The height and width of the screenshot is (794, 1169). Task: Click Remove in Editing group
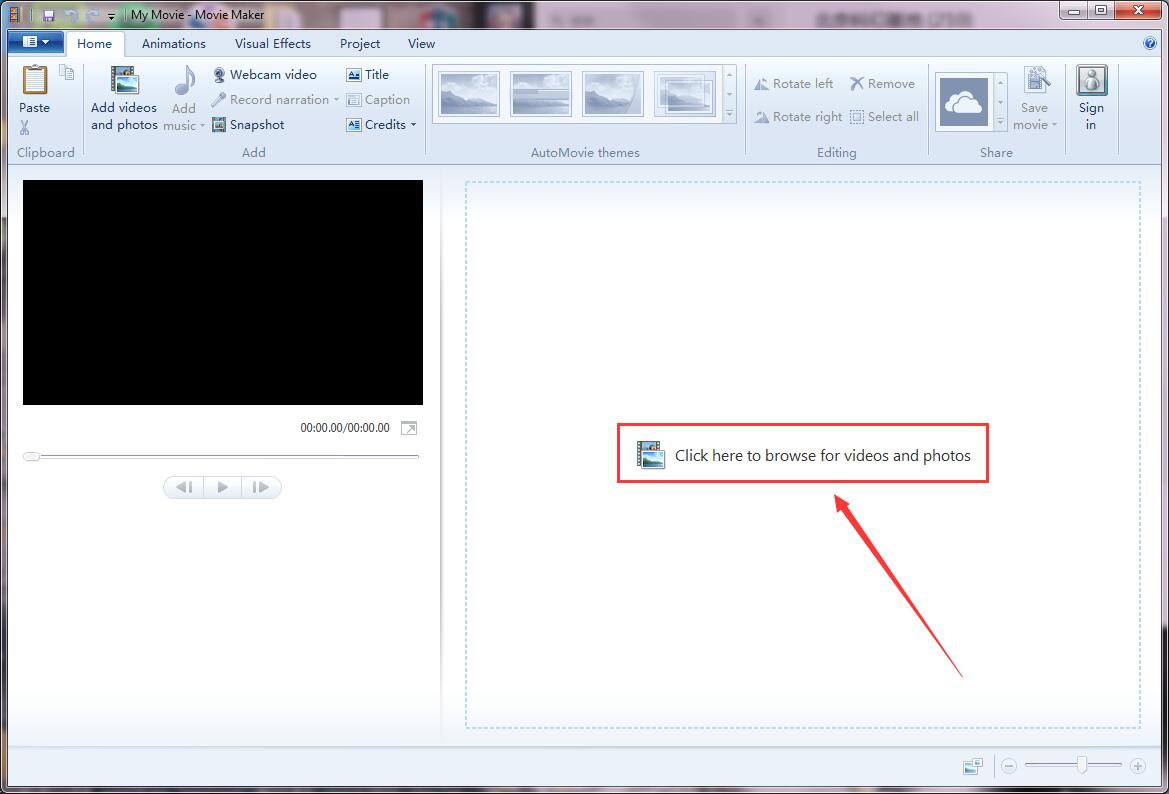pos(882,84)
